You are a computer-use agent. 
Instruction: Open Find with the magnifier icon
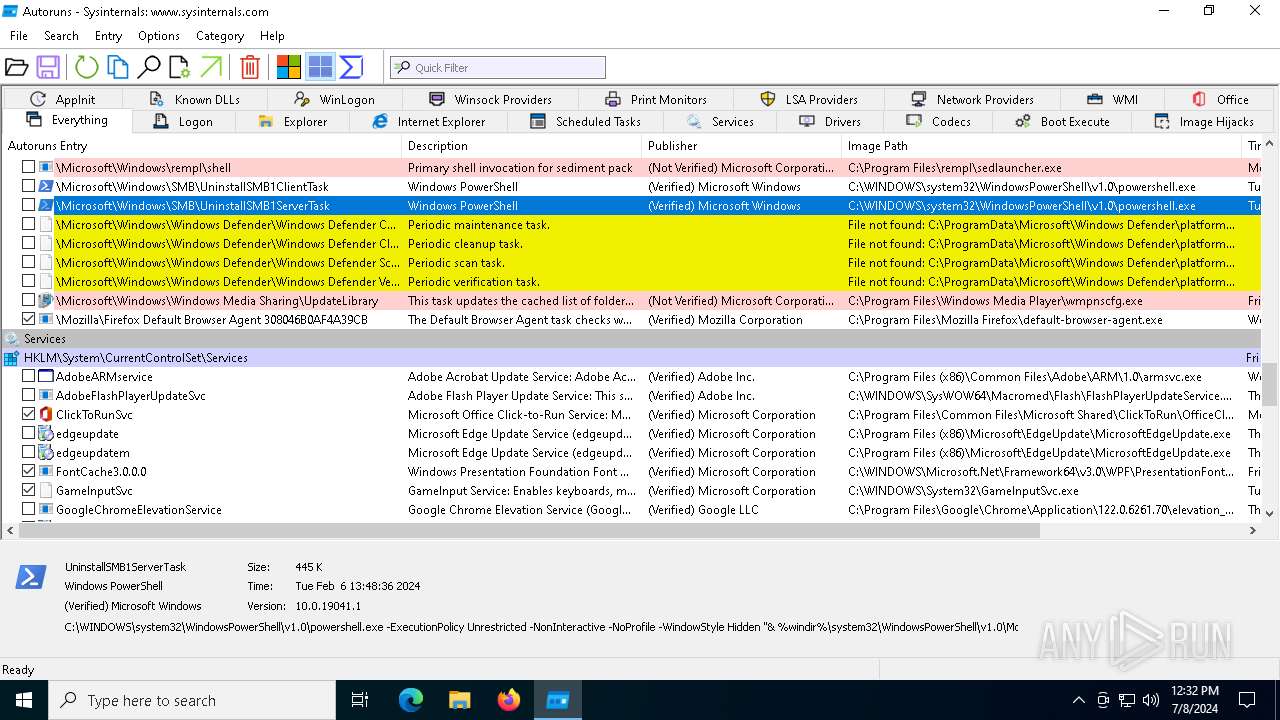149,67
